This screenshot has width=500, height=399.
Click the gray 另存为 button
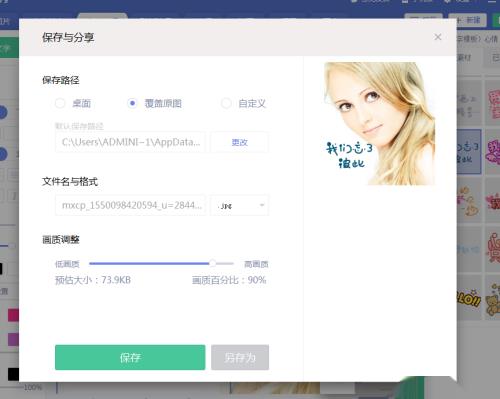coord(240,357)
